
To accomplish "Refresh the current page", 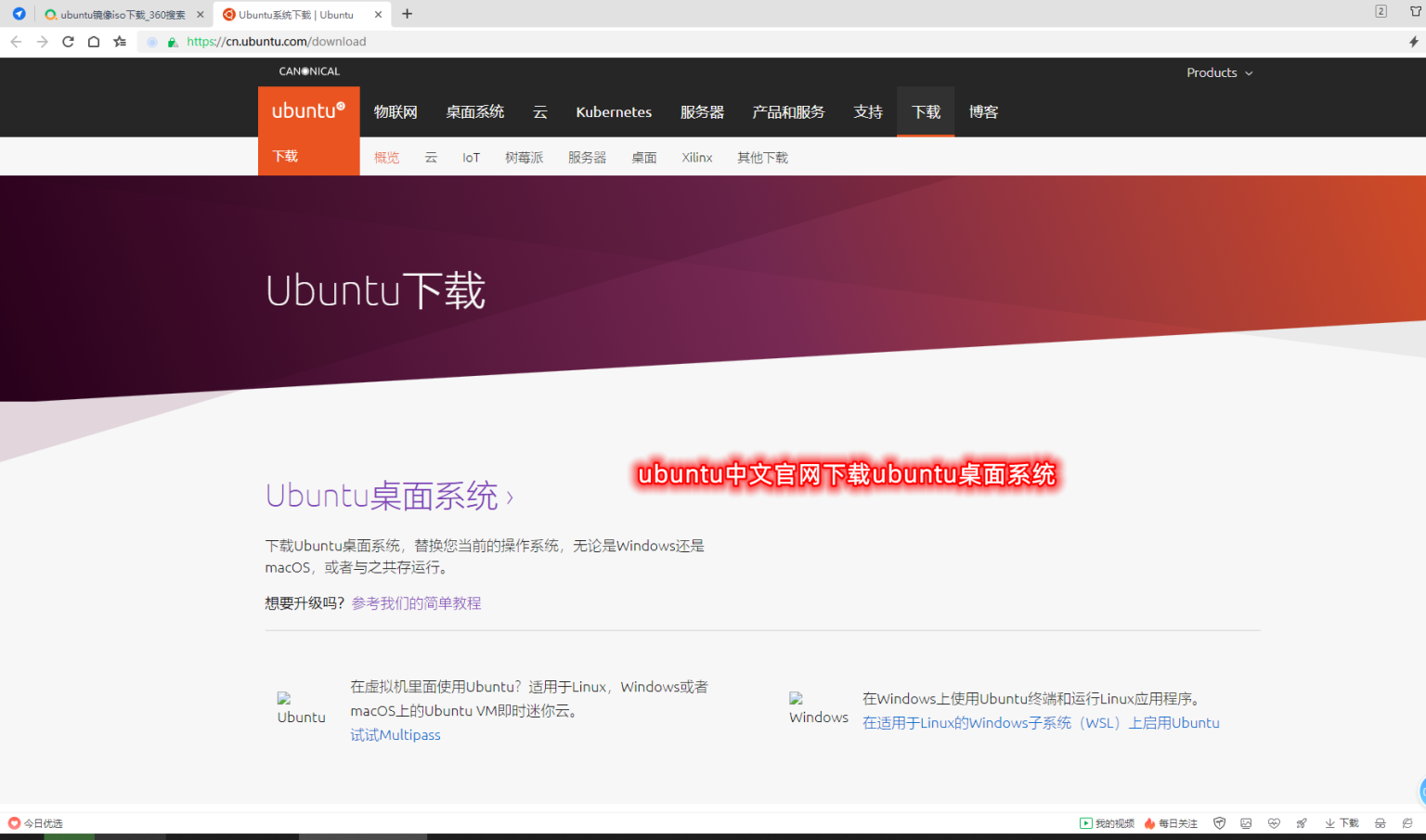I will 67,41.
